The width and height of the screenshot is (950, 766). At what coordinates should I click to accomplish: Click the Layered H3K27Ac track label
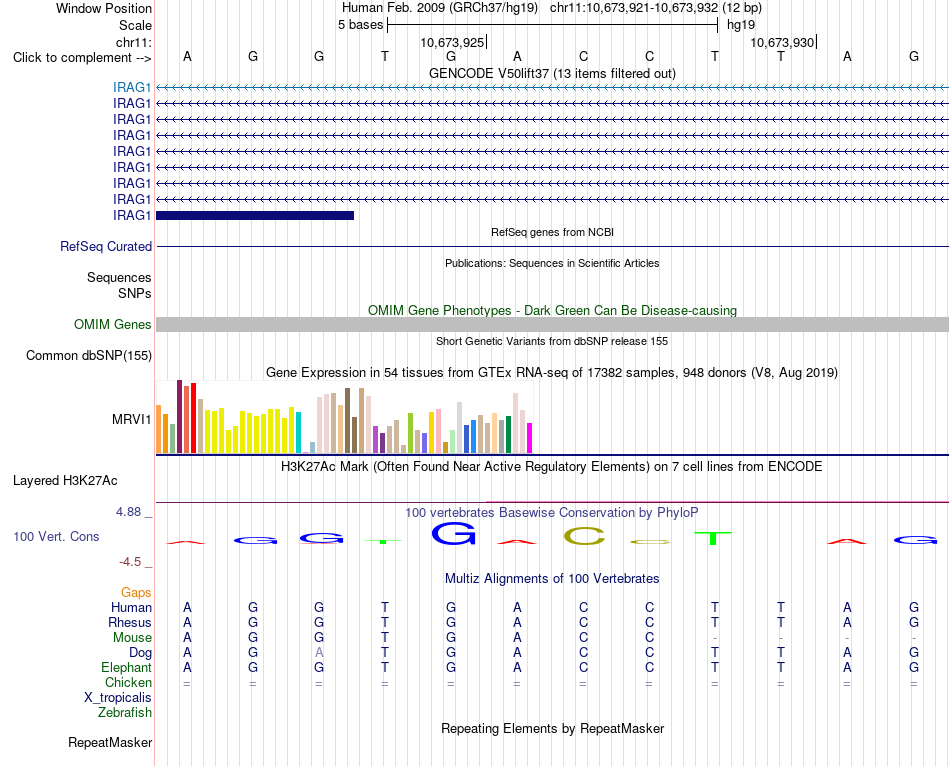coord(65,481)
